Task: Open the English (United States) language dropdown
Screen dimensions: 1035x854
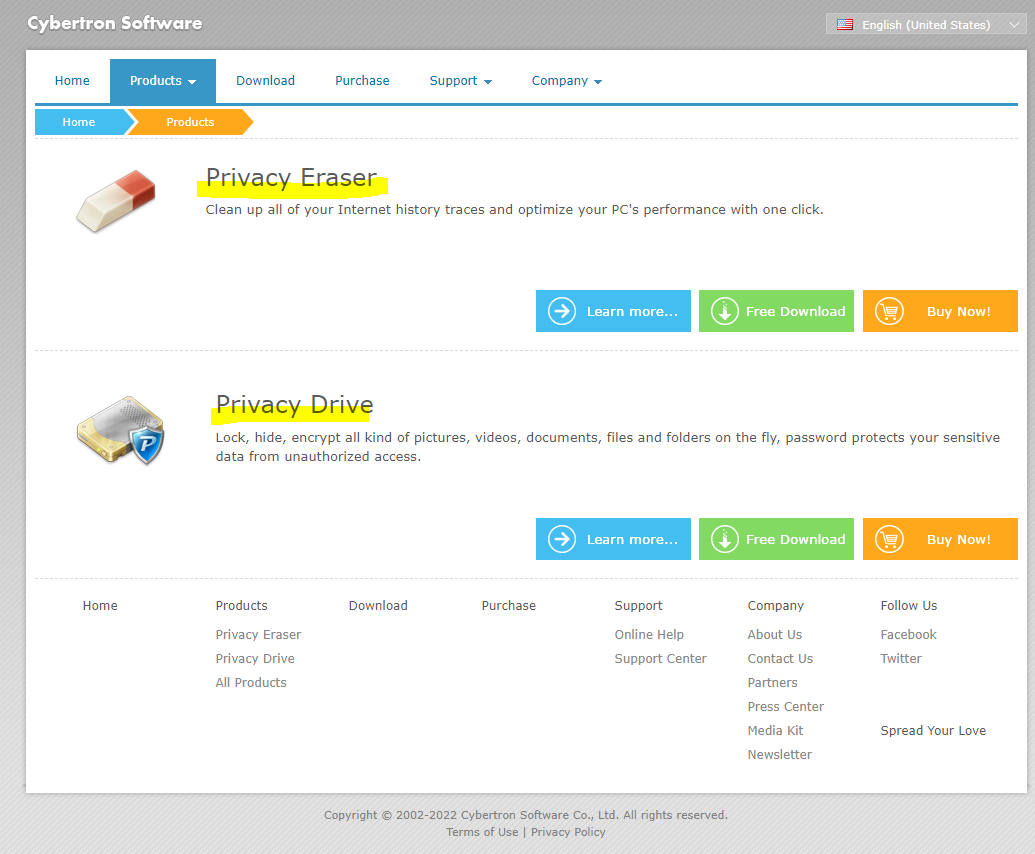Action: pyautogui.click(x=925, y=24)
